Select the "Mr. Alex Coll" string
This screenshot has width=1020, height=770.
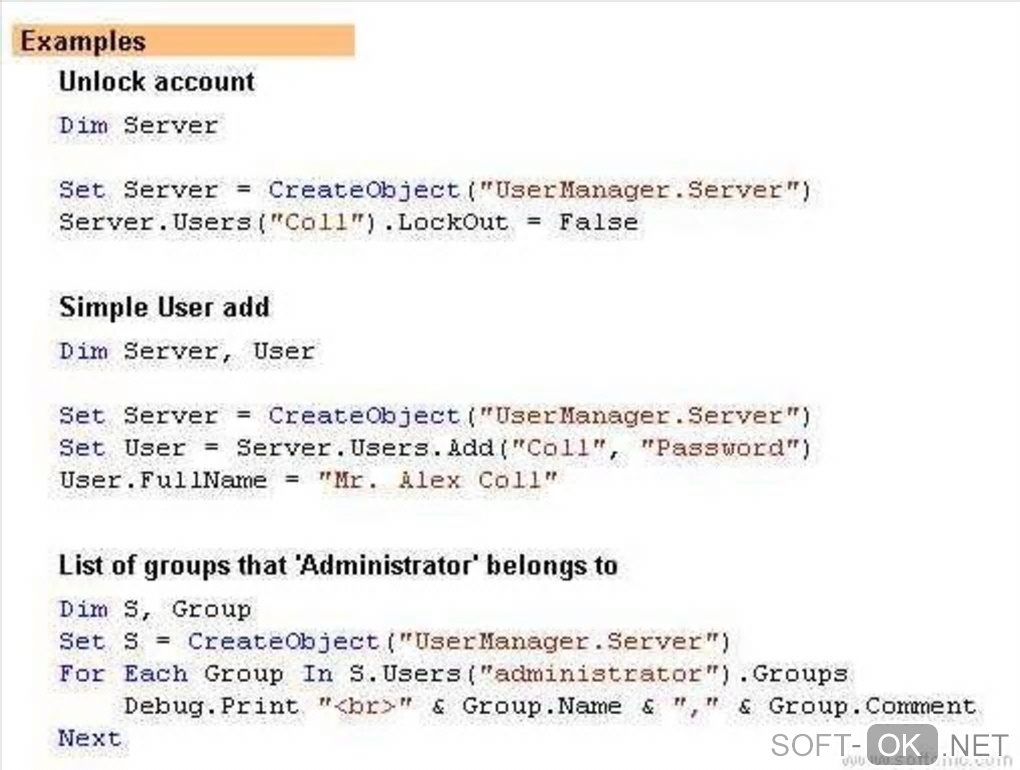click(438, 480)
